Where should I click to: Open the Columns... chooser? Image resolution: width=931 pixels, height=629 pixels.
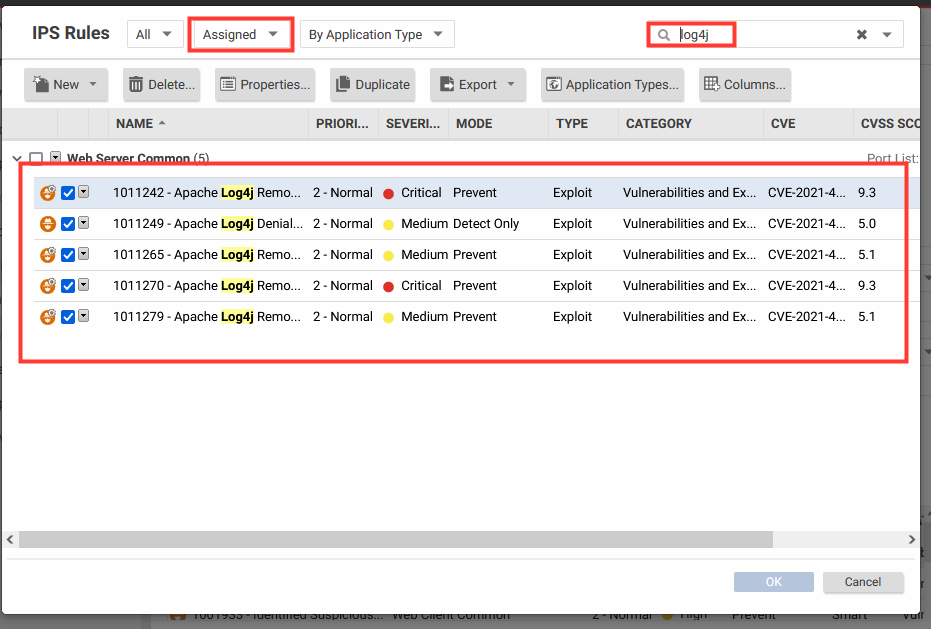745,84
